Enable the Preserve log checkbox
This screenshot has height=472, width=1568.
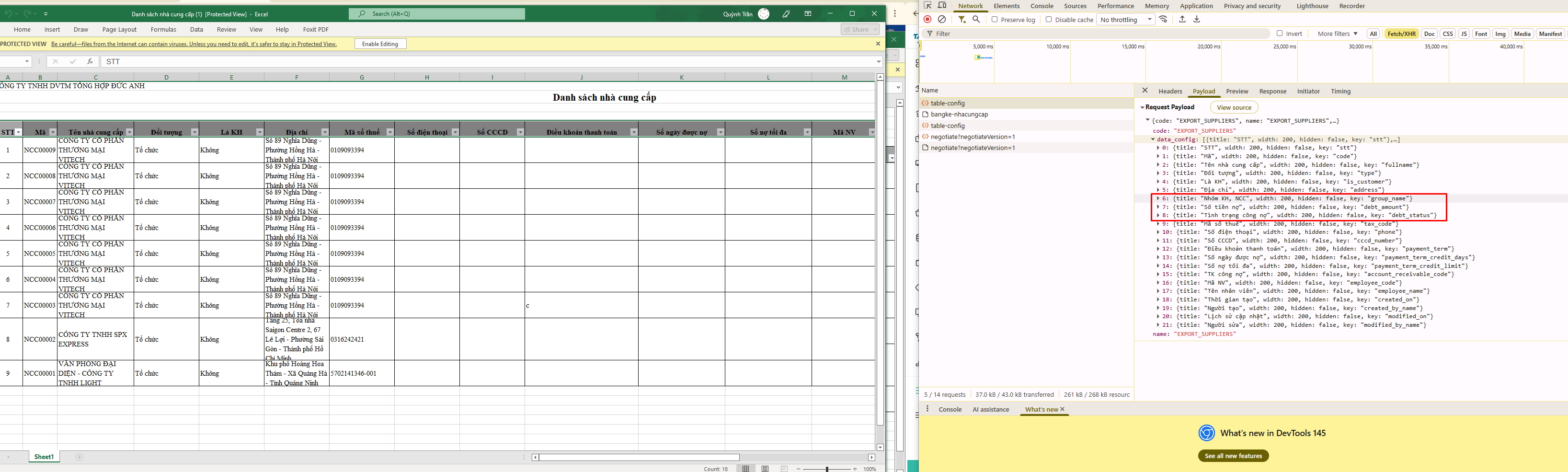tap(995, 20)
